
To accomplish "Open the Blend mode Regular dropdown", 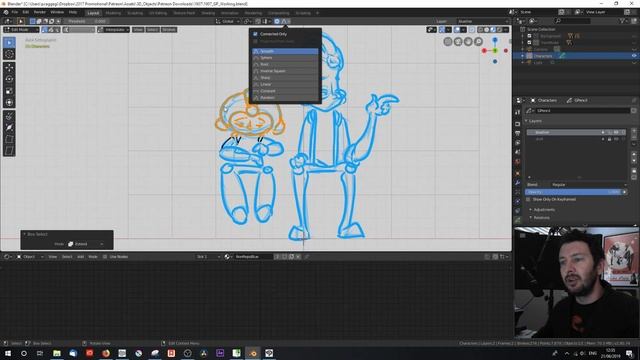I will tap(588, 184).
